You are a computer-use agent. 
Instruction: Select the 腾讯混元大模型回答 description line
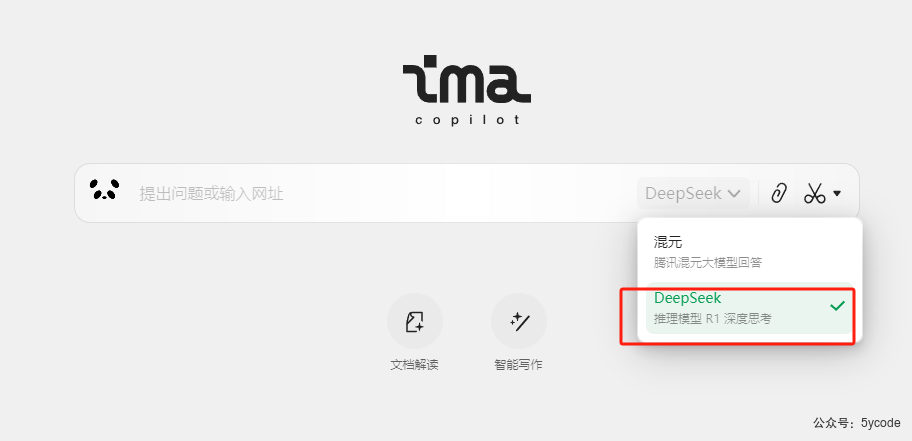[707, 263]
